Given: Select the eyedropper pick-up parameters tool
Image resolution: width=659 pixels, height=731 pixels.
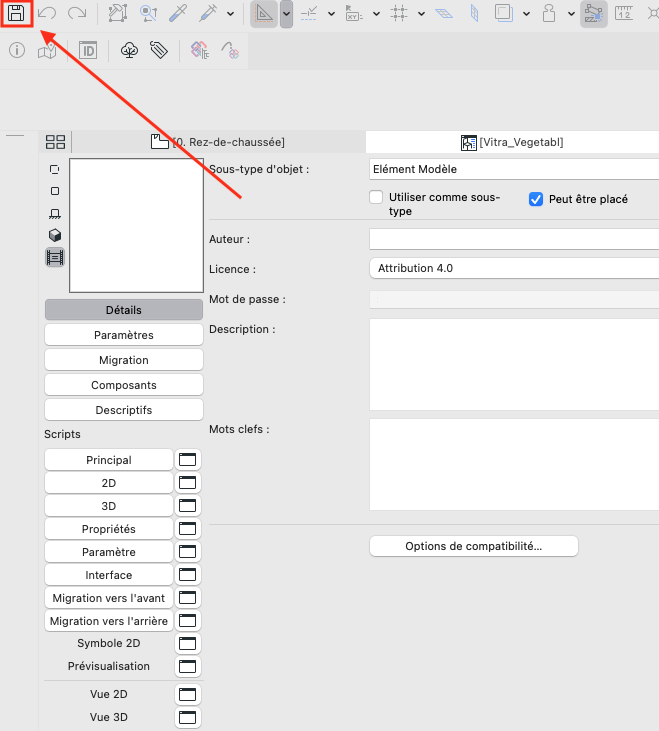Looking at the screenshot, I should pyautogui.click(x=178, y=14).
